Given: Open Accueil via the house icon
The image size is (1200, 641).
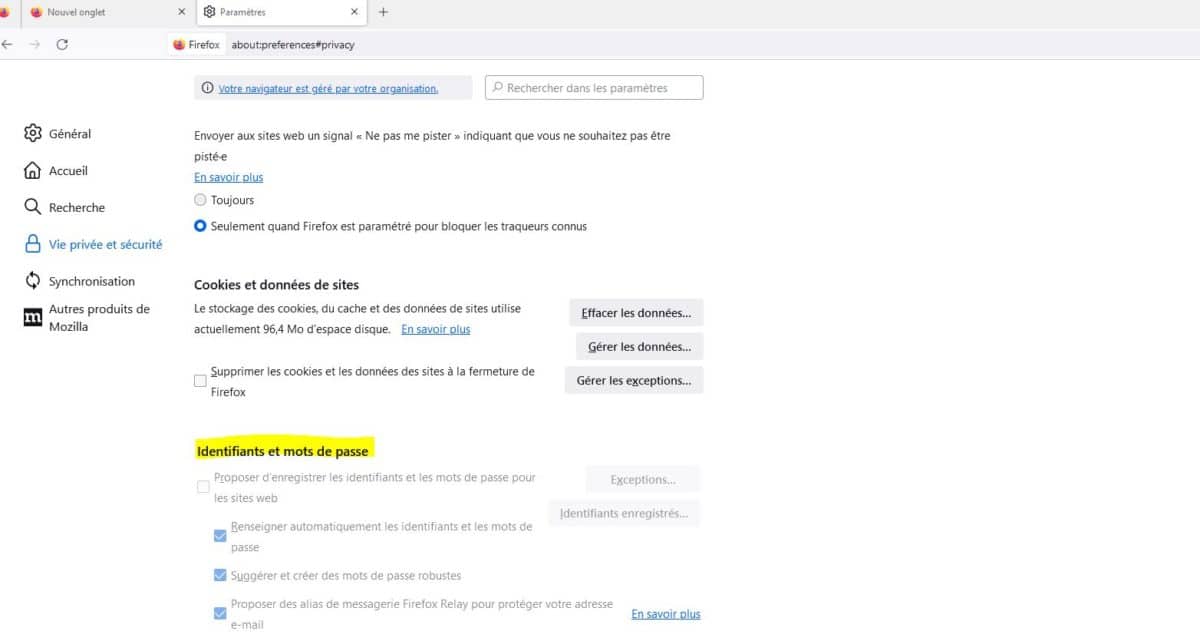Looking at the screenshot, I should tap(33, 171).
